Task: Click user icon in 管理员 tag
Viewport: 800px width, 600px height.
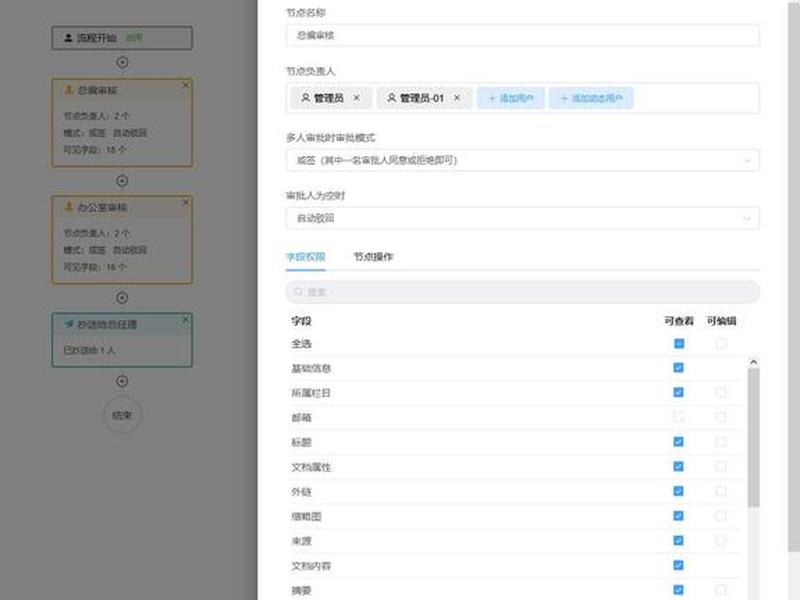Action: point(305,97)
